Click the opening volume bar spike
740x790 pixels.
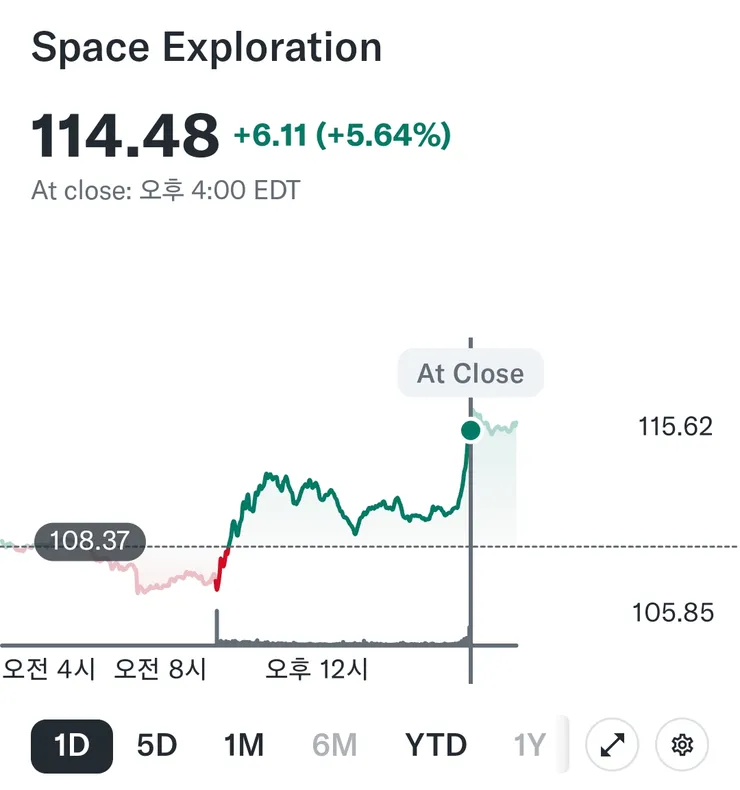tap(217, 626)
